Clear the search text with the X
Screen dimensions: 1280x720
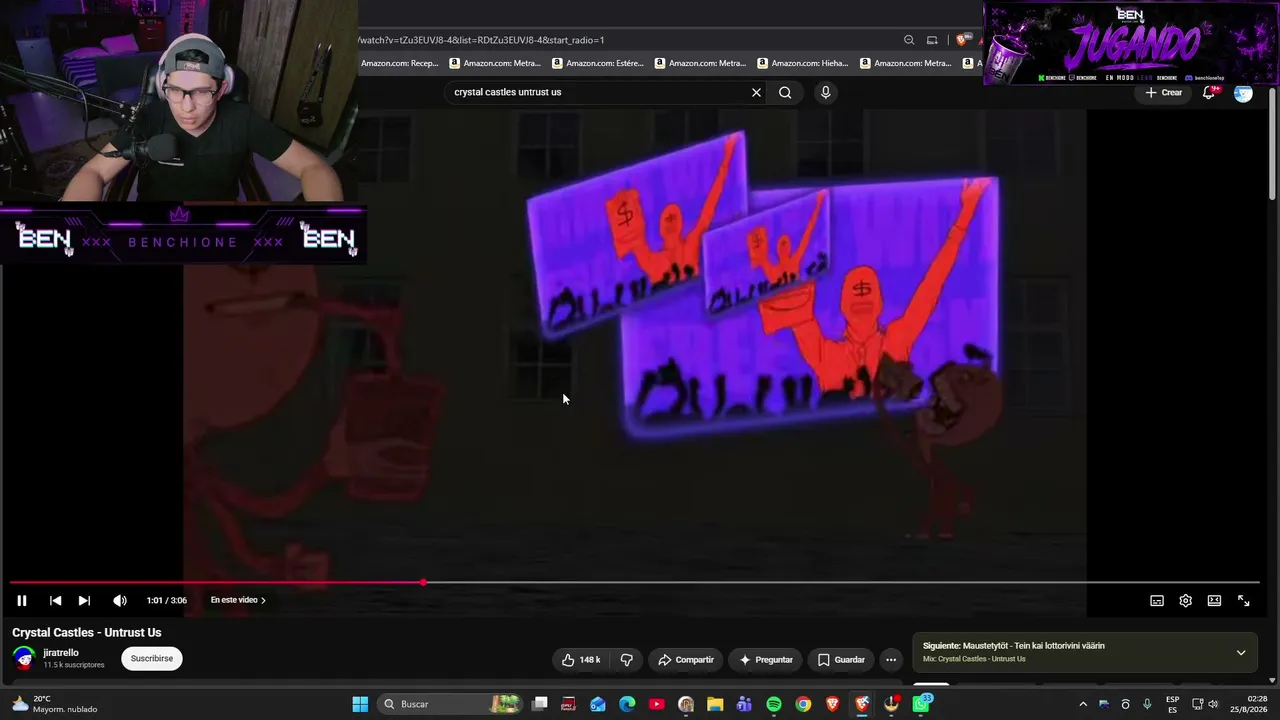pyautogui.click(x=756, y=92)
